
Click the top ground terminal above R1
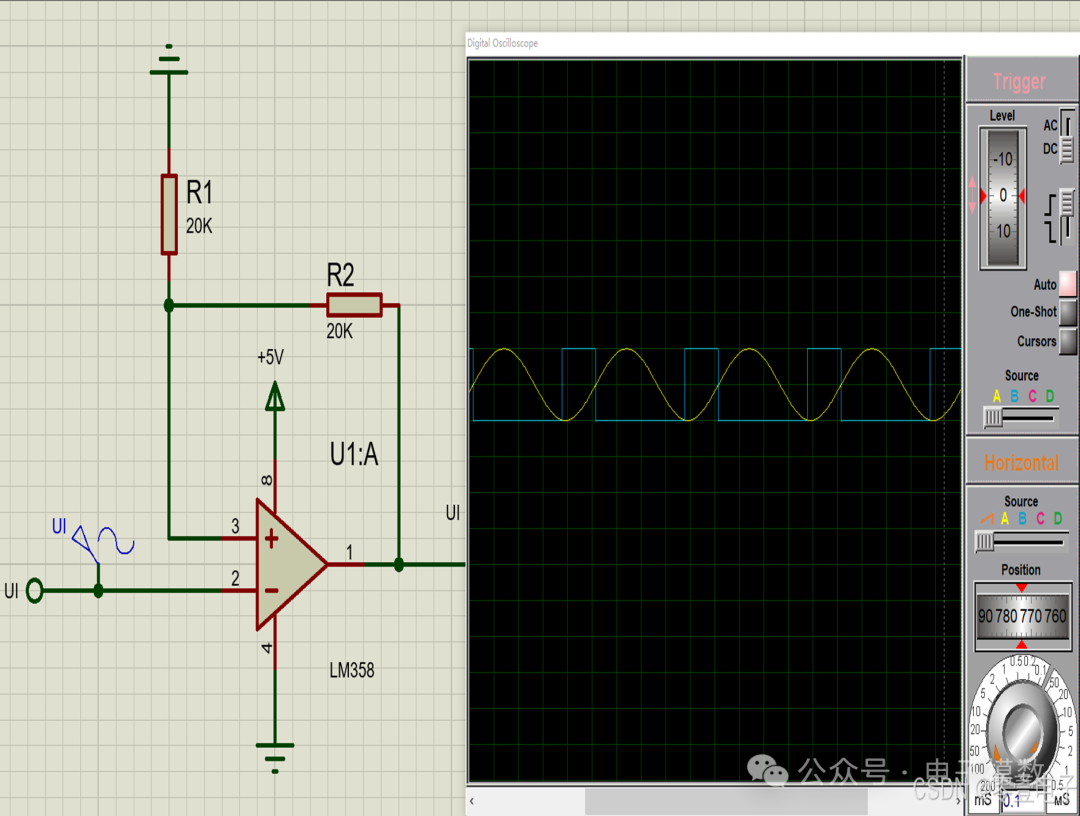(169, 61)
